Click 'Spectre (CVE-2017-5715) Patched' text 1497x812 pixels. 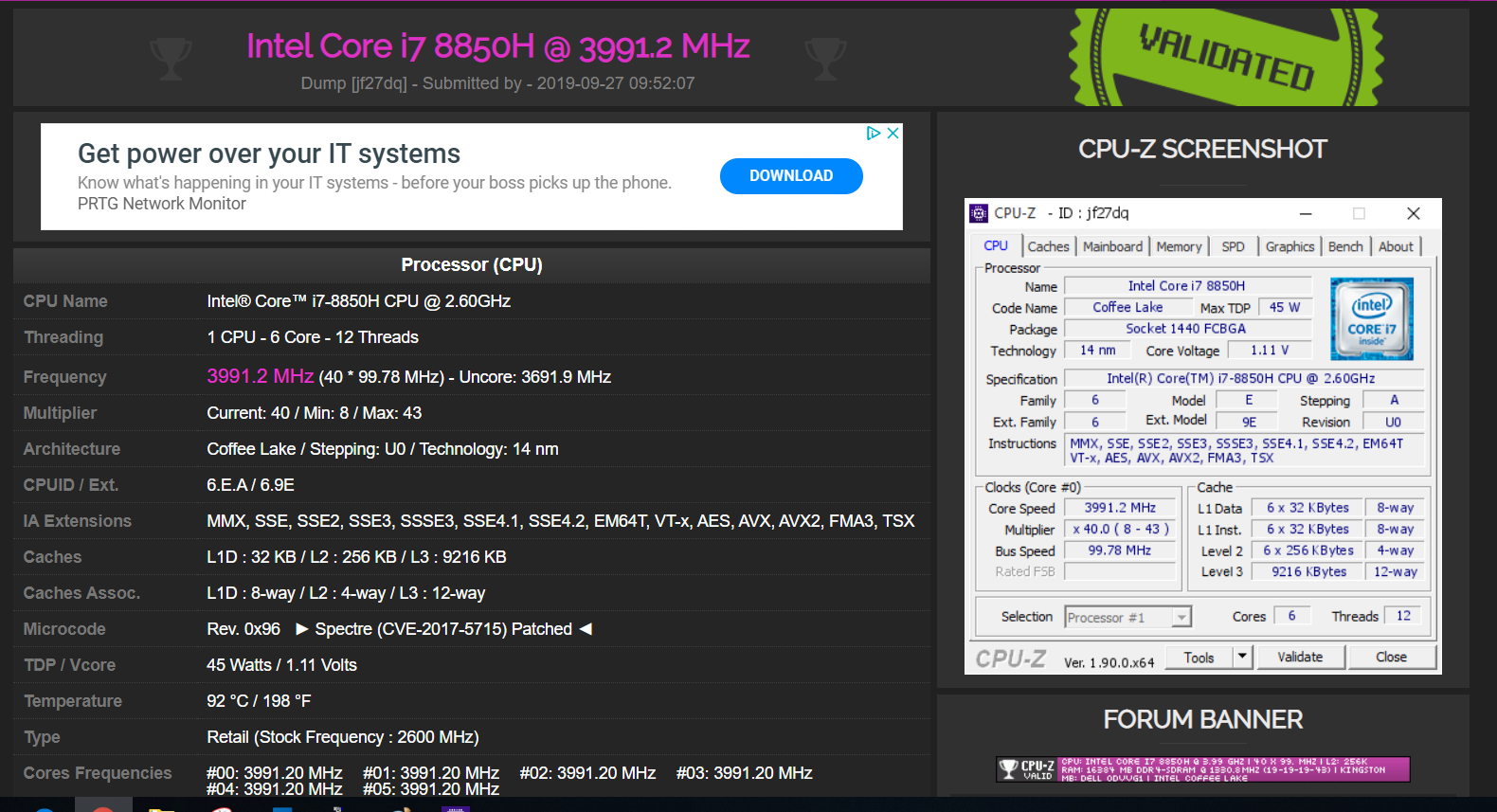443,629
